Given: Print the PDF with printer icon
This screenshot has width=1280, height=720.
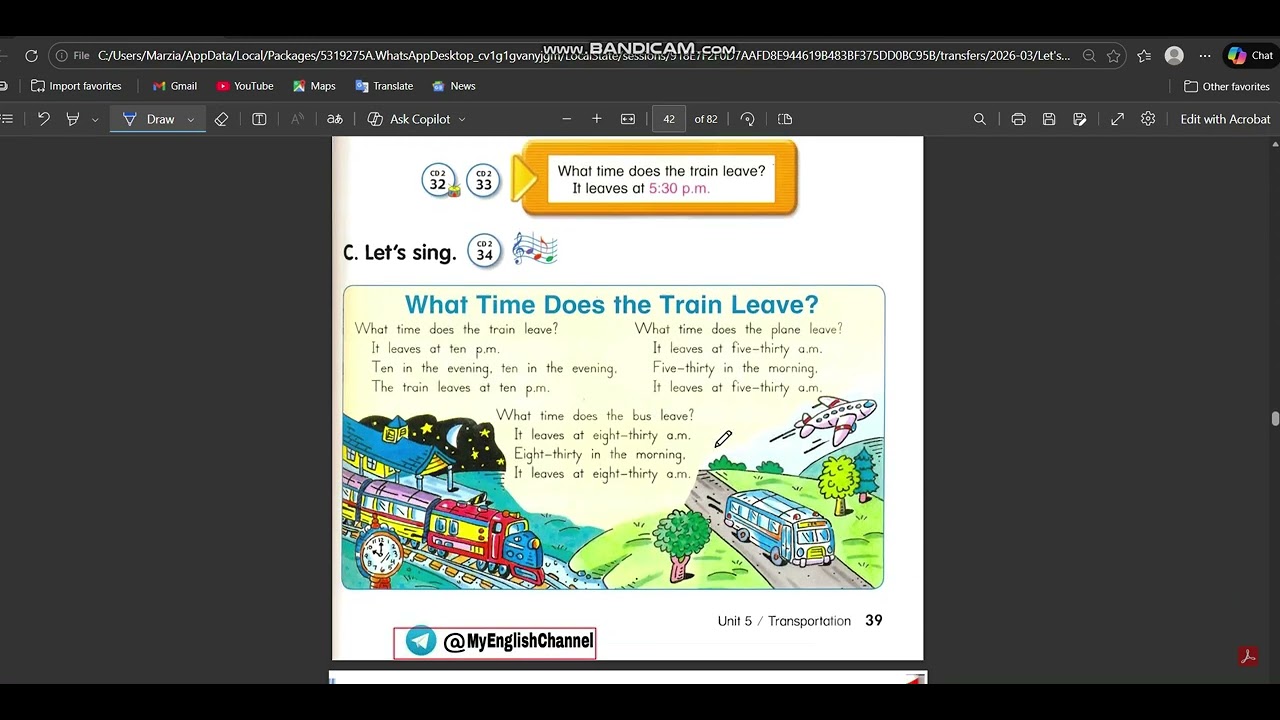Looking at the screenshot, I should pyautogui.click(x=1018, y=119).
